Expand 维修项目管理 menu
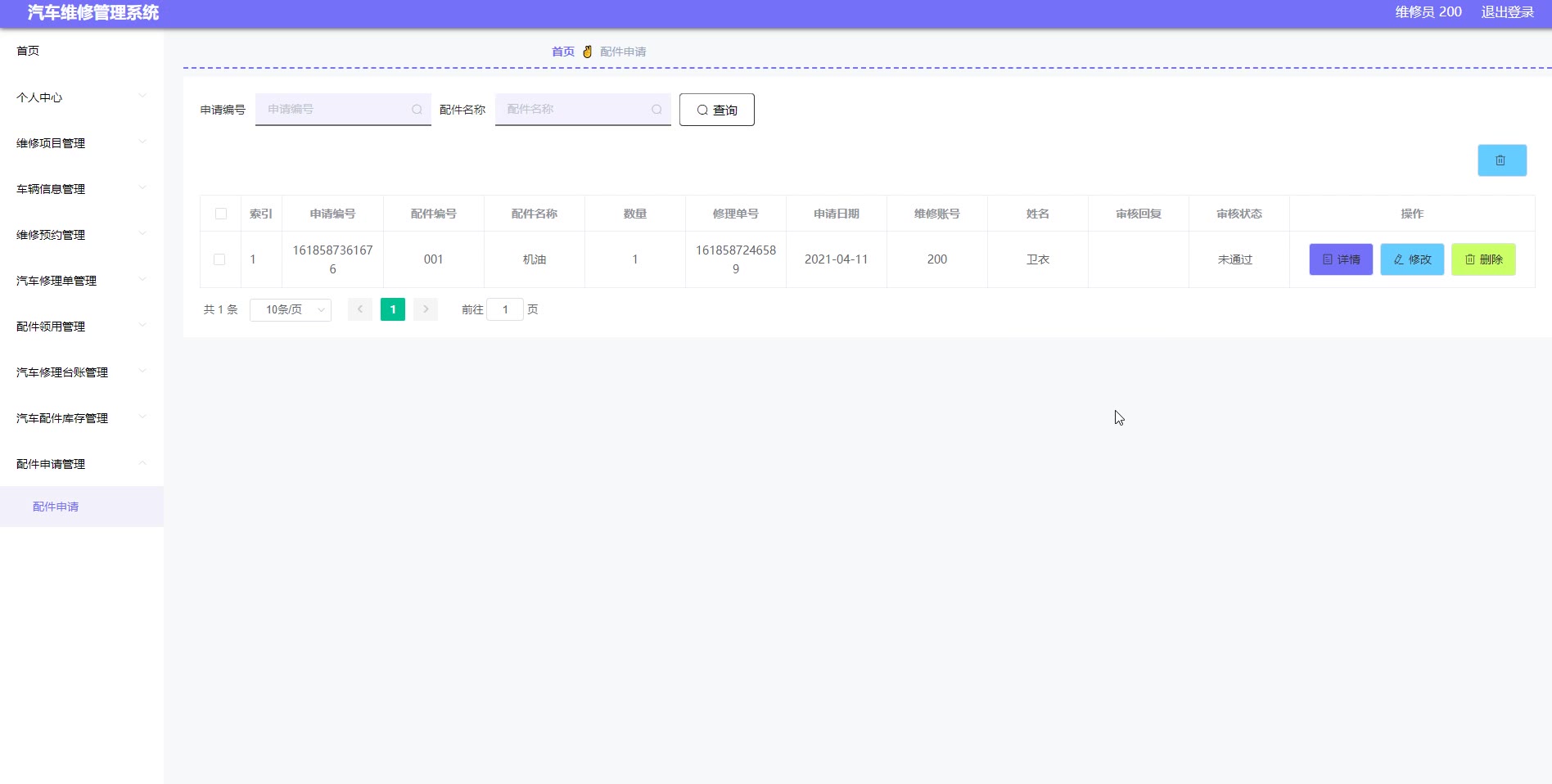Viewport: 1552px width, 784px height. (82, 143)
